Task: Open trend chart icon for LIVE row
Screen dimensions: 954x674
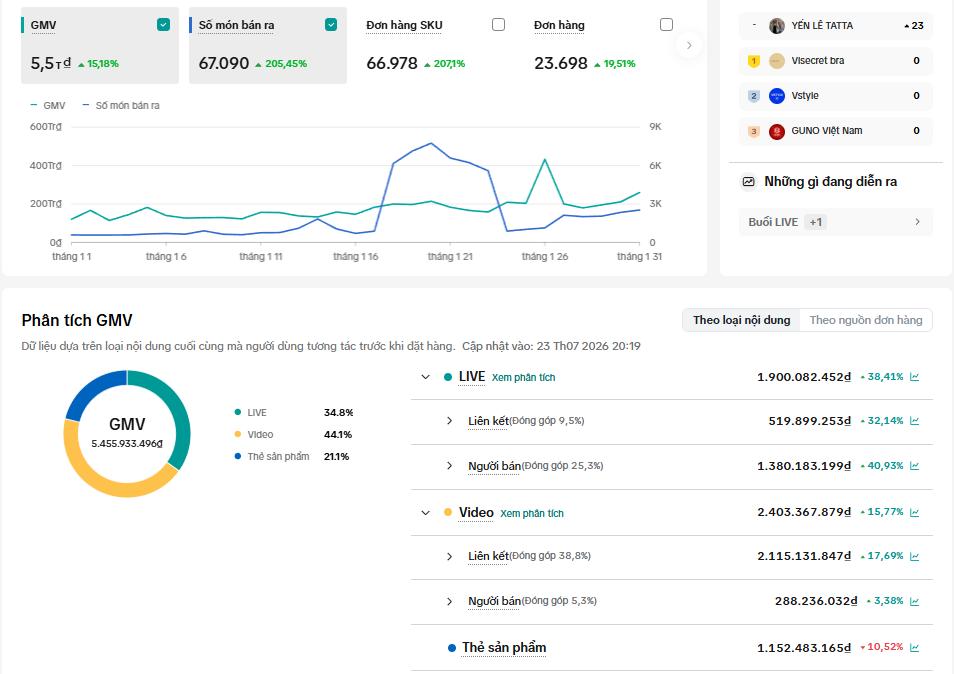Action: [x=914, y=377]
